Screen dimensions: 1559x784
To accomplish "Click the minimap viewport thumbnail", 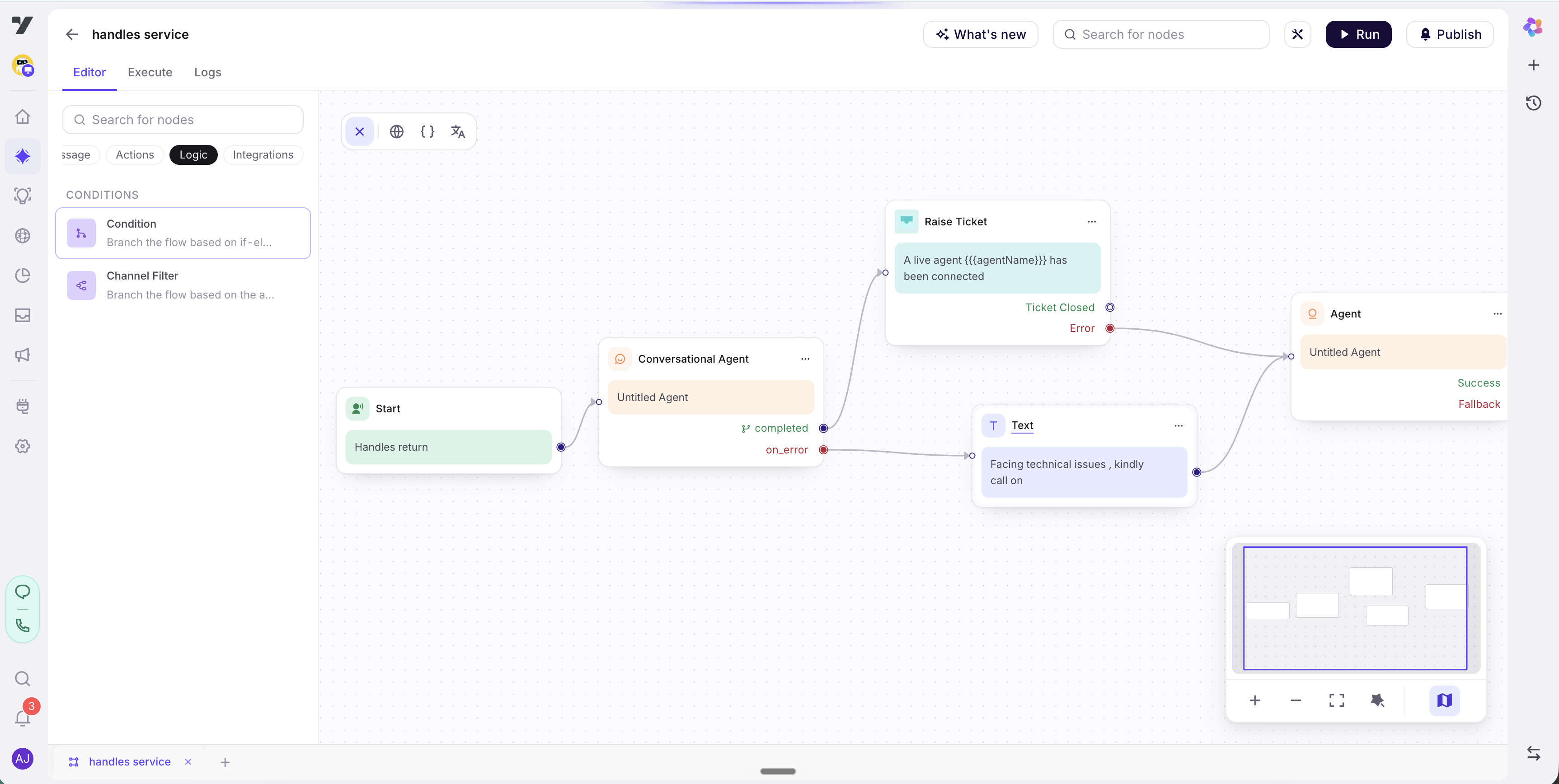I will click(1354, 608).
